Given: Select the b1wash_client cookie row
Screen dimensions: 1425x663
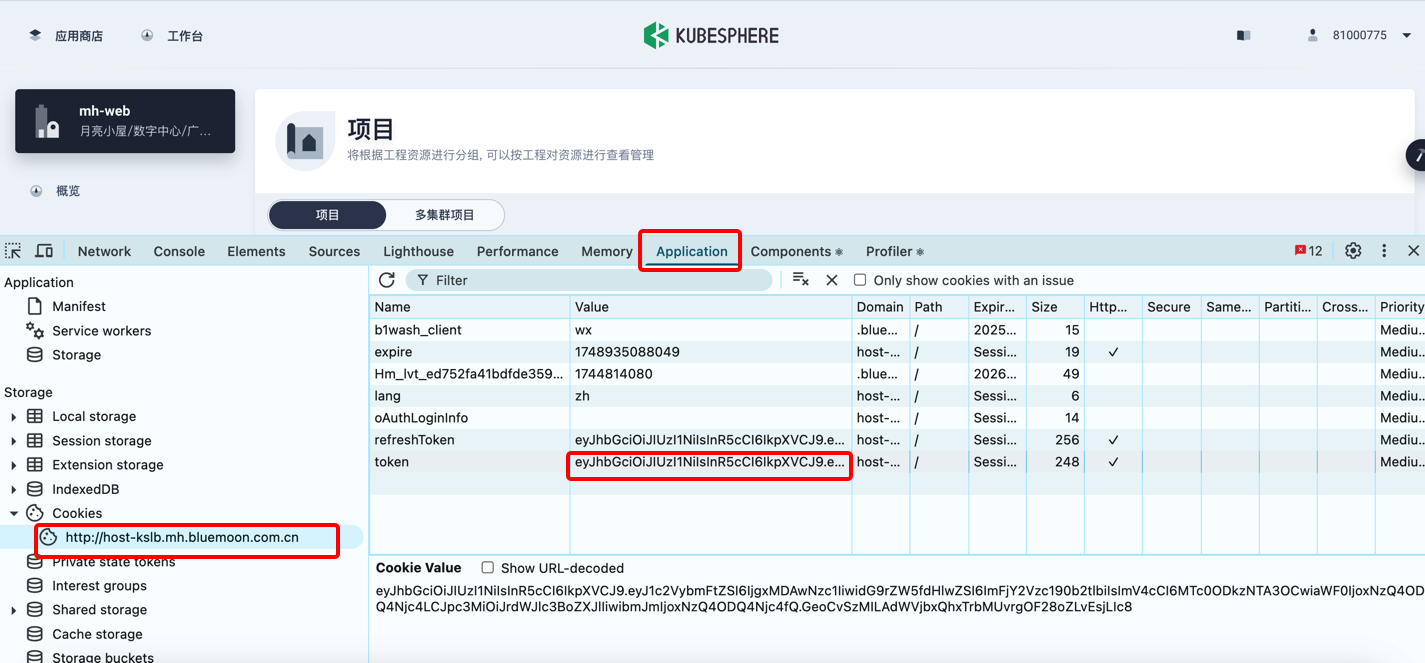Looking at the screenshot, I should (897, 330).
